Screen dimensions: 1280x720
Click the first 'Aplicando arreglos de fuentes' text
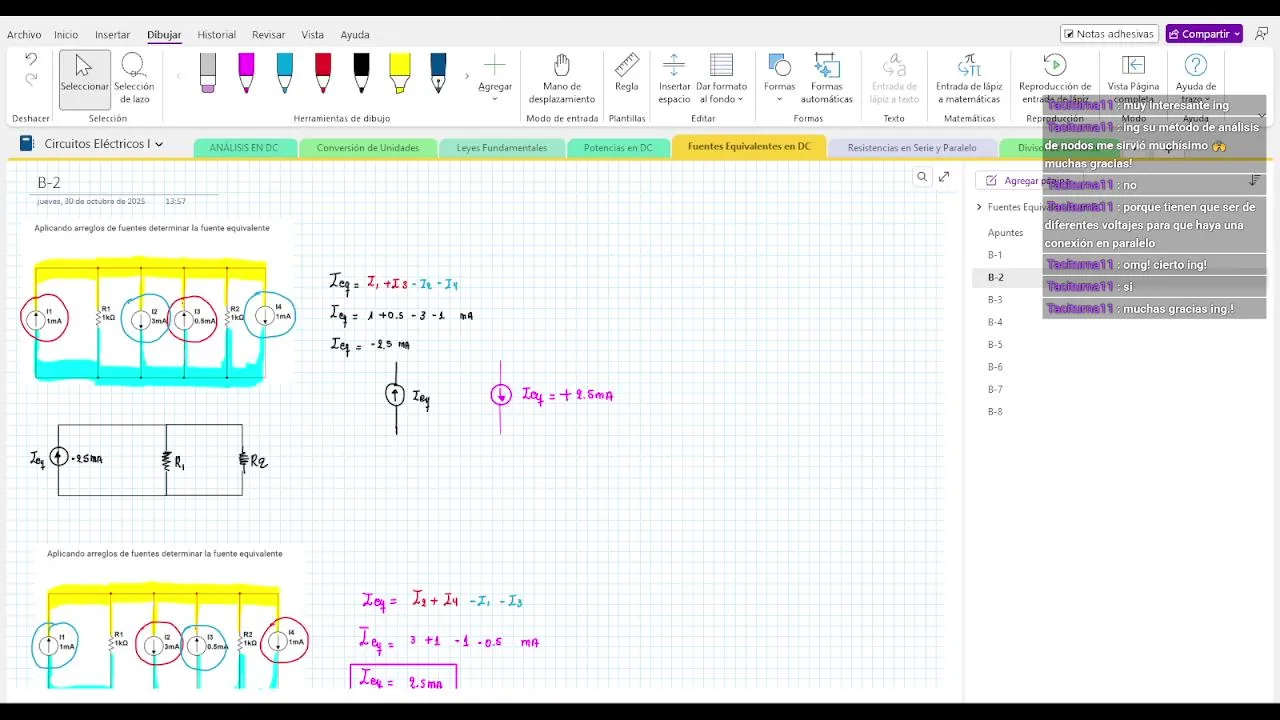(x=152, y=228)
